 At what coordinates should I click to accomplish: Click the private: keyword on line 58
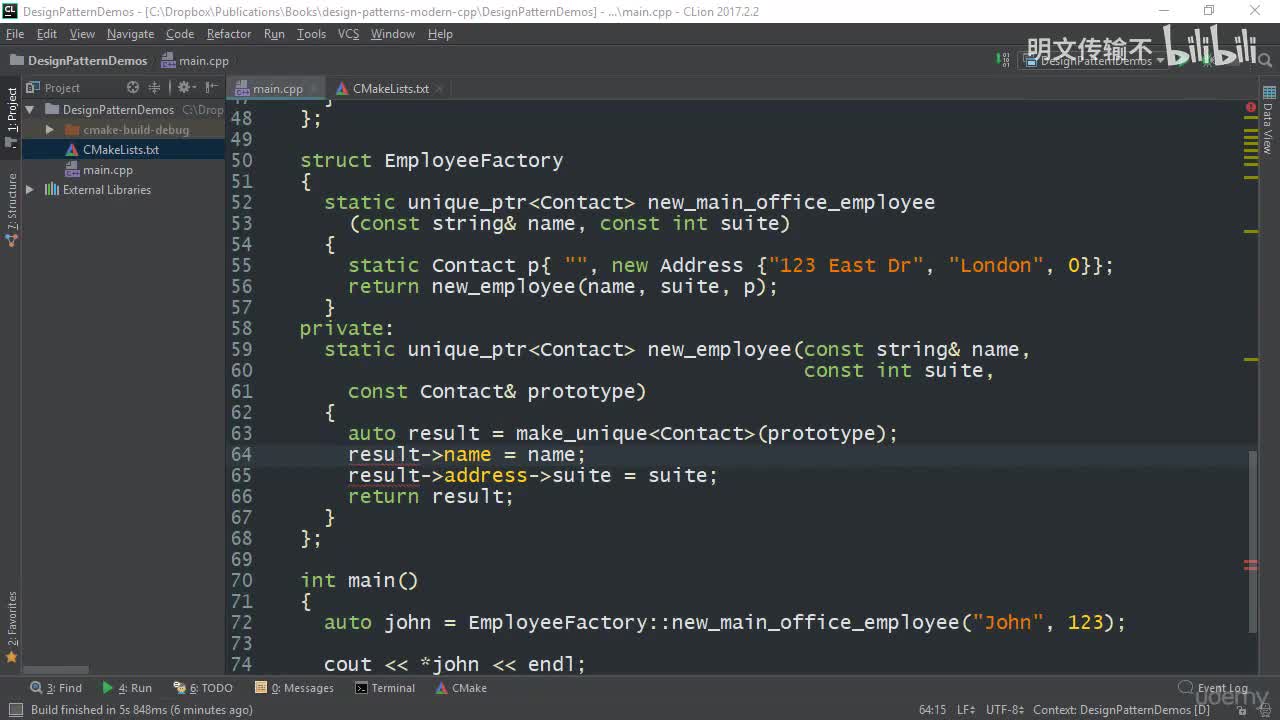[347, 329]
